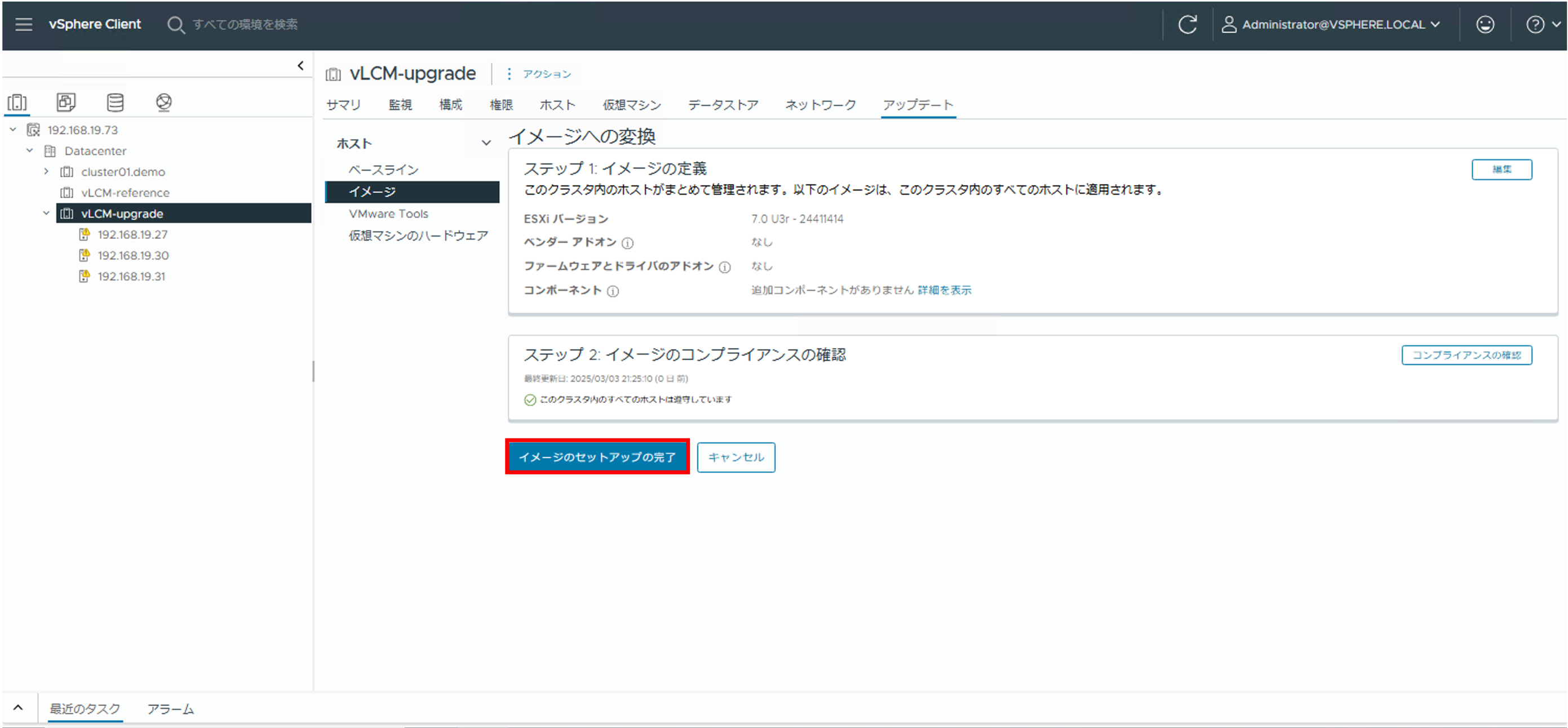The height and width of the screenshot is (728, 1568).
Task: Expand the cluster01.demo tree node
Action: [x=46, y=172]
